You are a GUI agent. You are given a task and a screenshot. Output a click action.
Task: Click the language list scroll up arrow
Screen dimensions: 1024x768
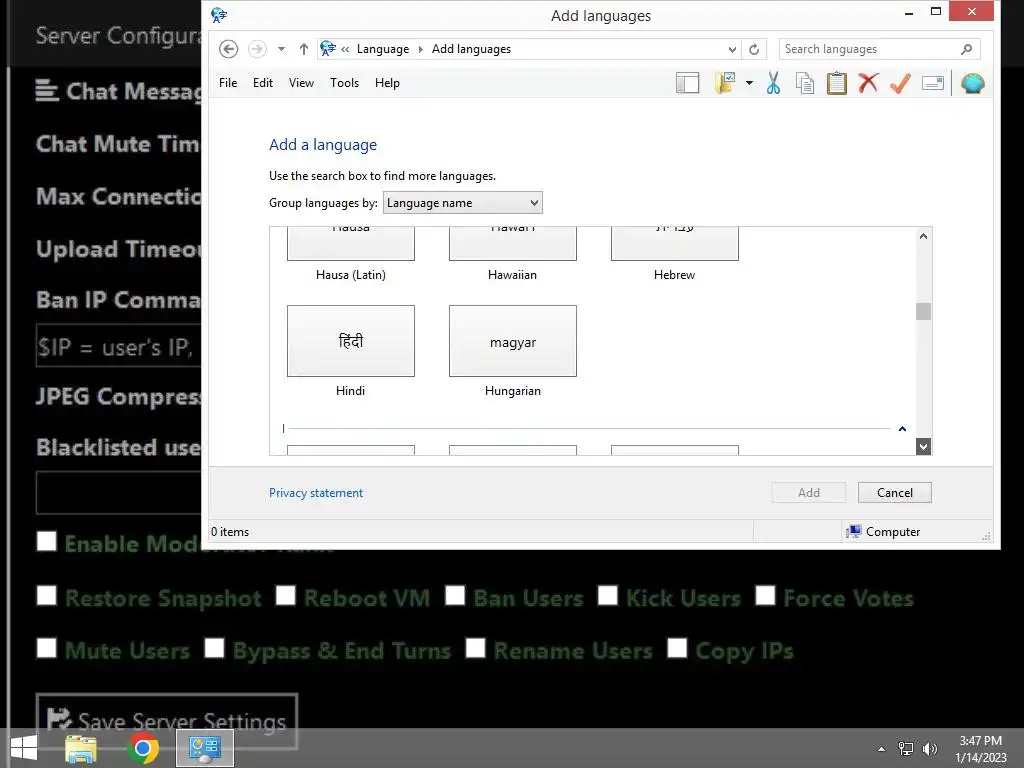[x=923, y=236]
